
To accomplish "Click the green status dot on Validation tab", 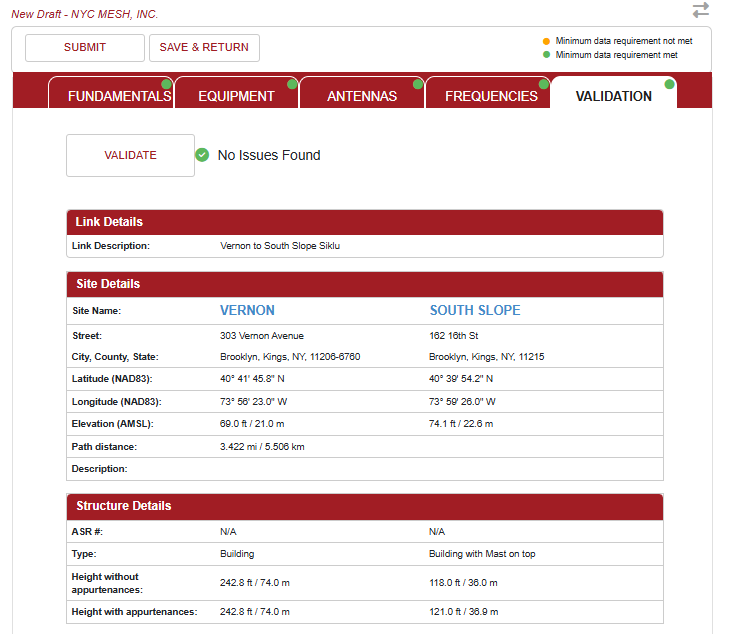I will click(x=670, y=83).
